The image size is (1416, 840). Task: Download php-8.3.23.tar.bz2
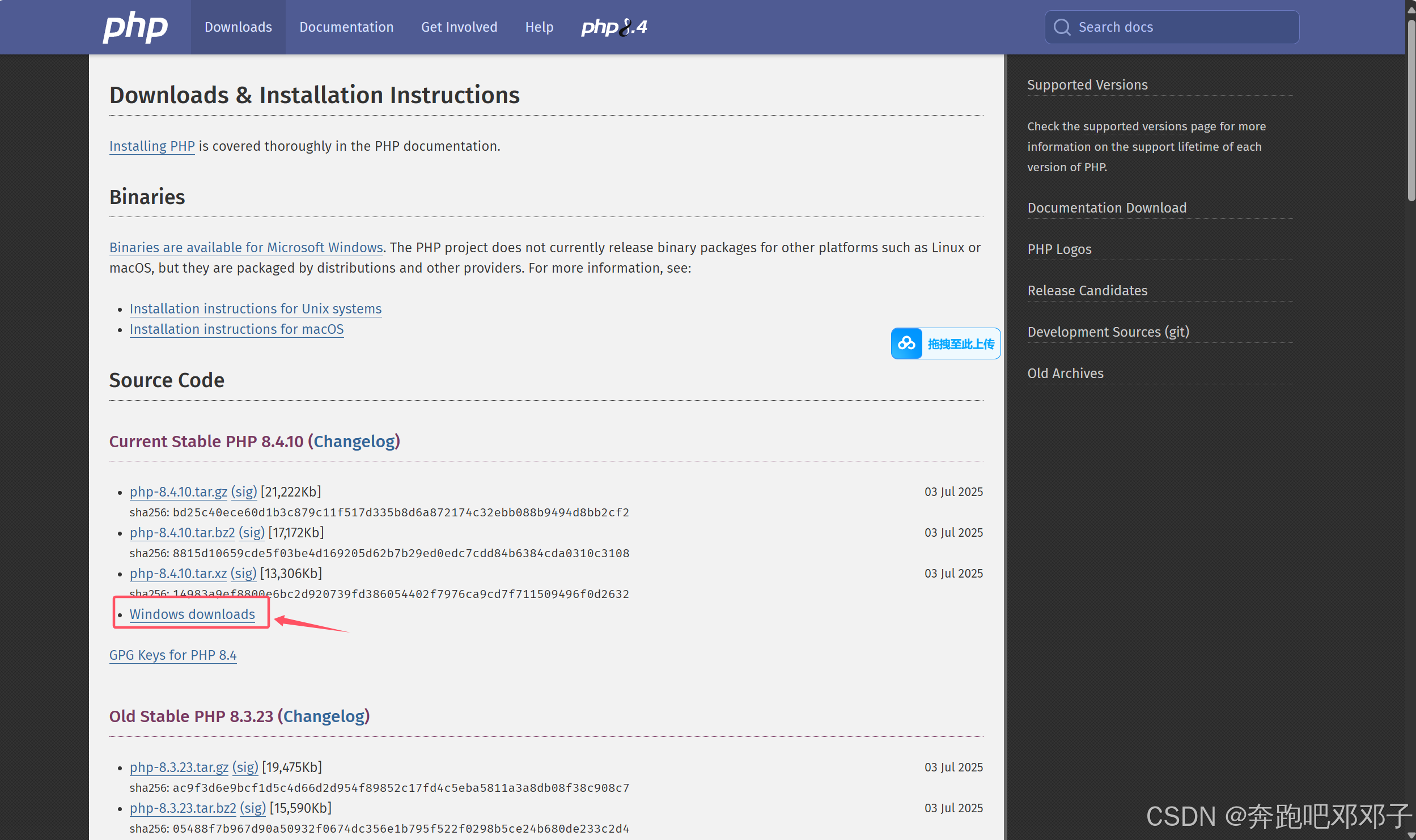click(183, 808)
